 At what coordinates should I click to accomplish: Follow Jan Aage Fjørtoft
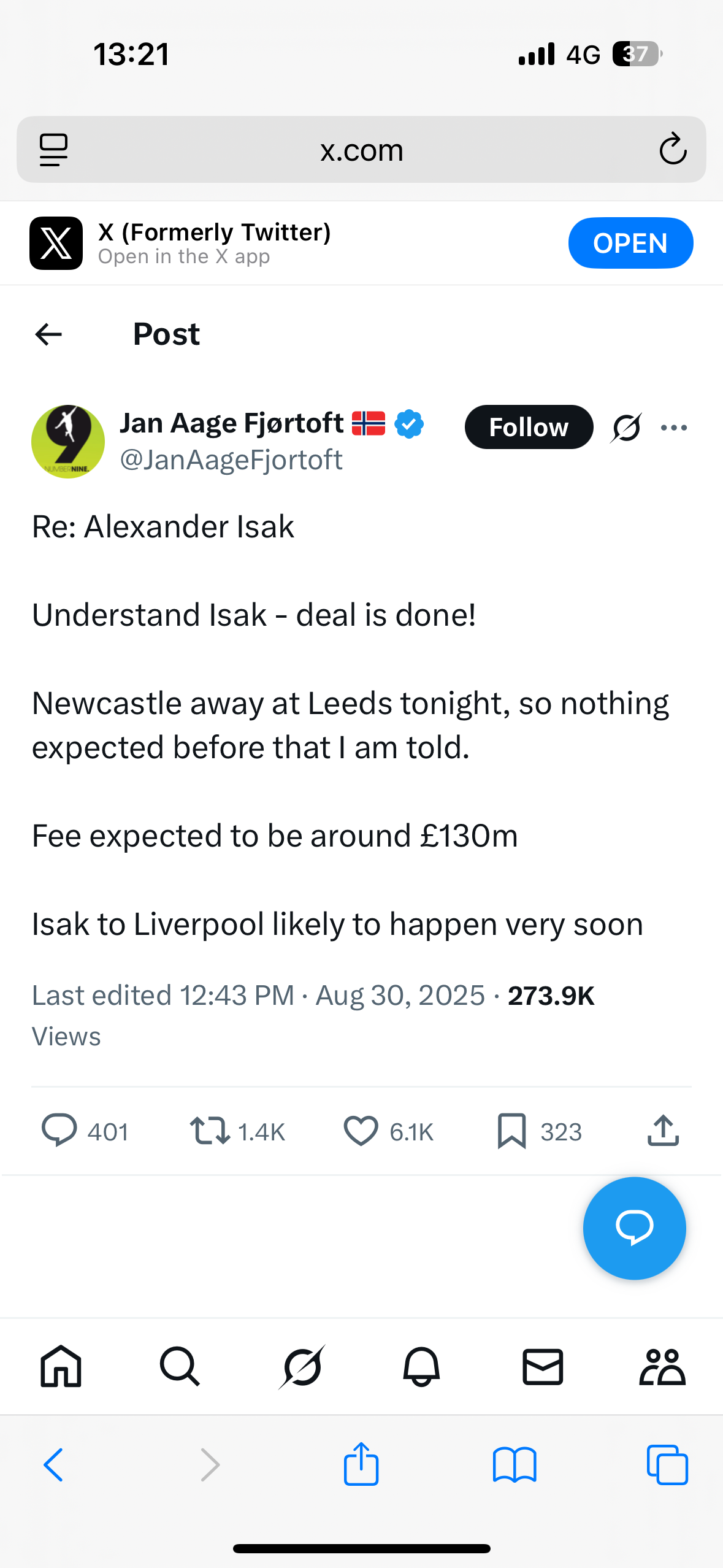coord(529,428)
